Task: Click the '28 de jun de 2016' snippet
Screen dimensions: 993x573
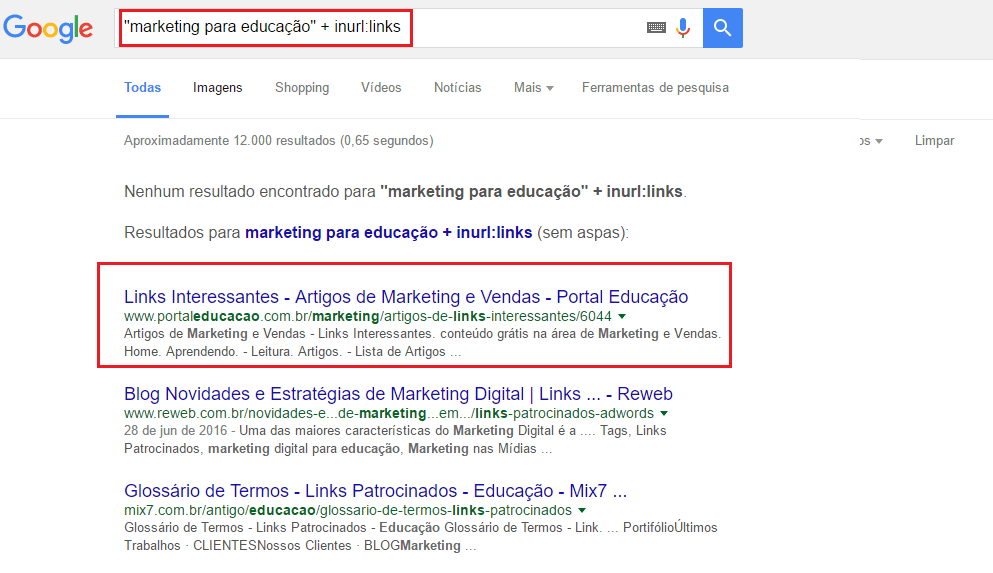Action: pyautogui.click(x=395, y=439)
